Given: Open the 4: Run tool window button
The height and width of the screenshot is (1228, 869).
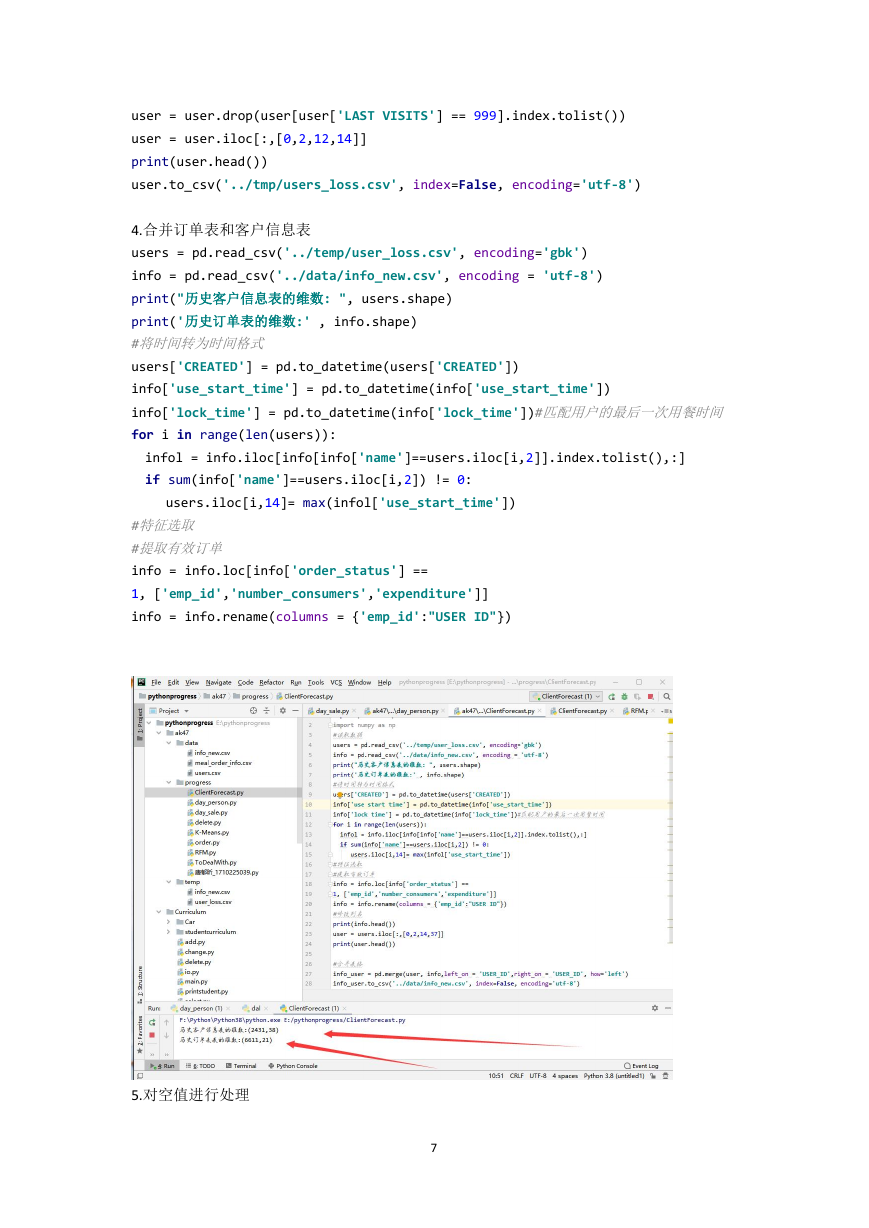Looking at the screenshot, I should [x=164, y=1066].
